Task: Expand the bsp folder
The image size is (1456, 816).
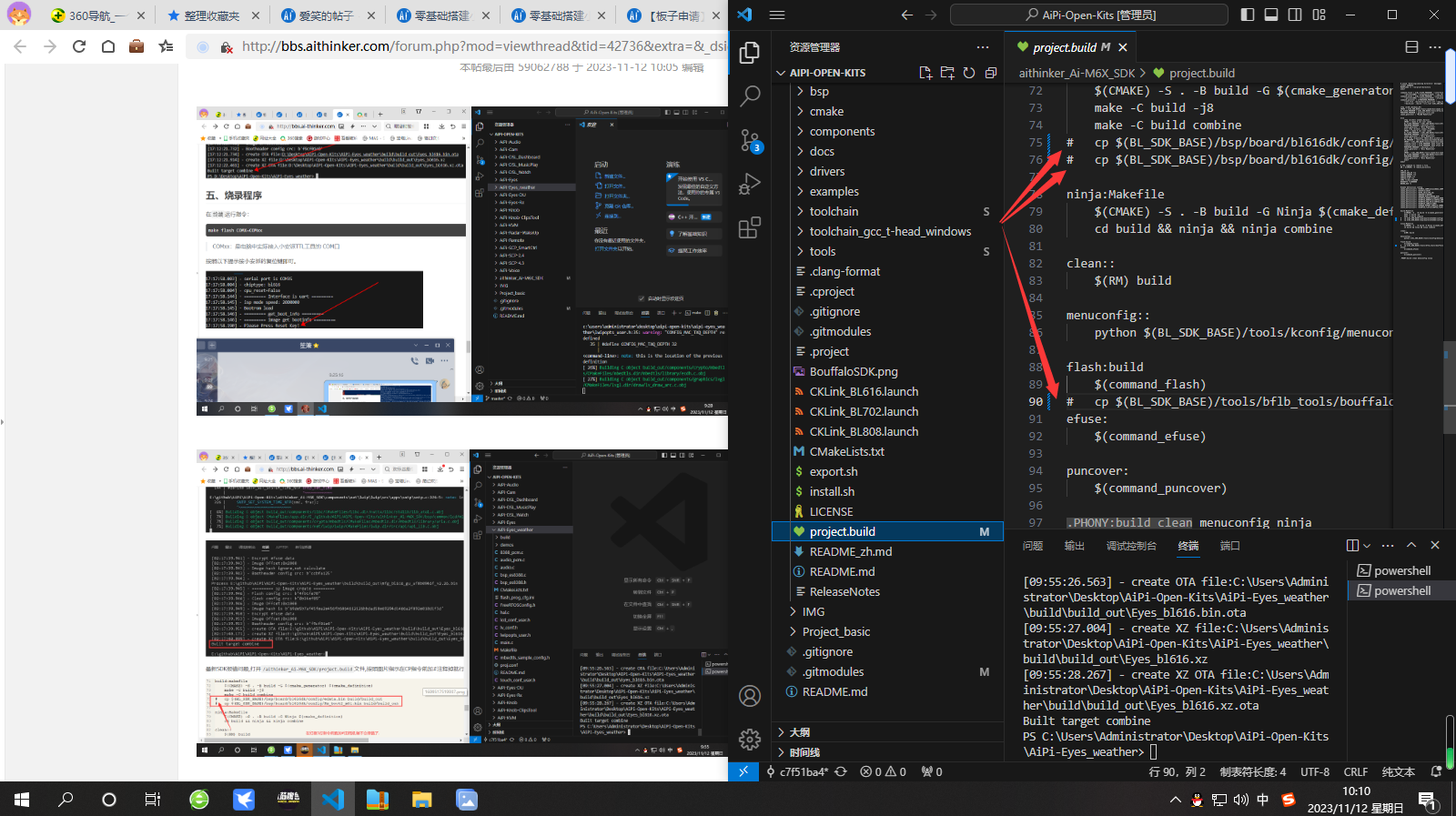Action: pos(887,91)
